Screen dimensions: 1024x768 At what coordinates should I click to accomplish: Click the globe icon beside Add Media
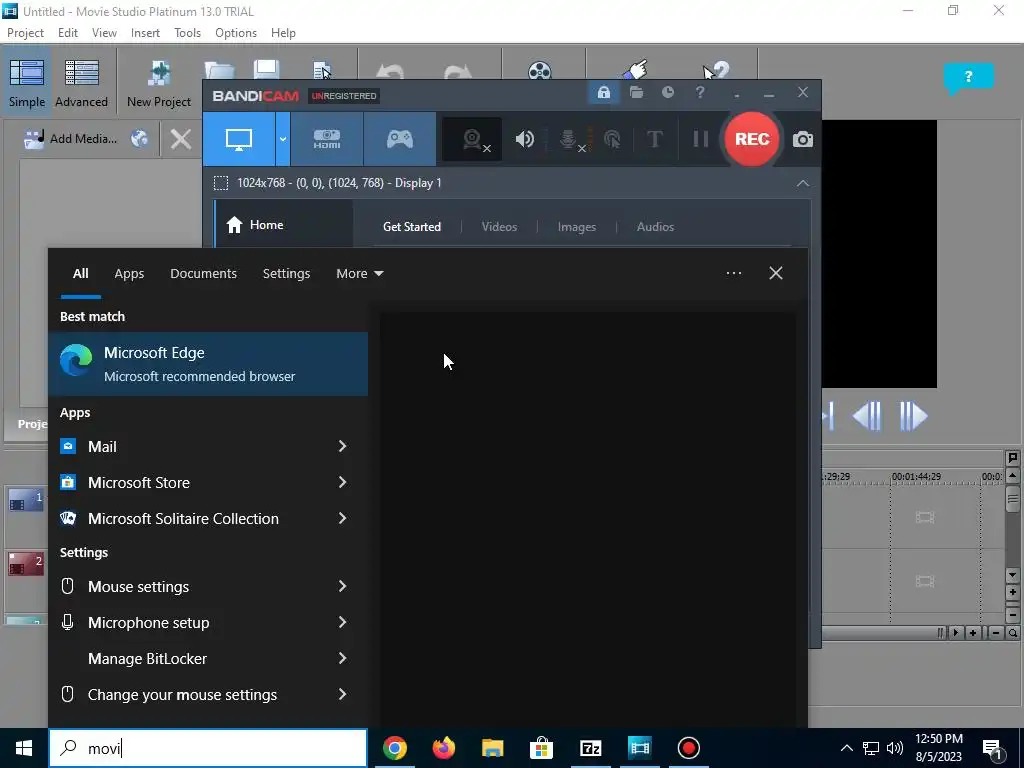[x=139, y=138]
